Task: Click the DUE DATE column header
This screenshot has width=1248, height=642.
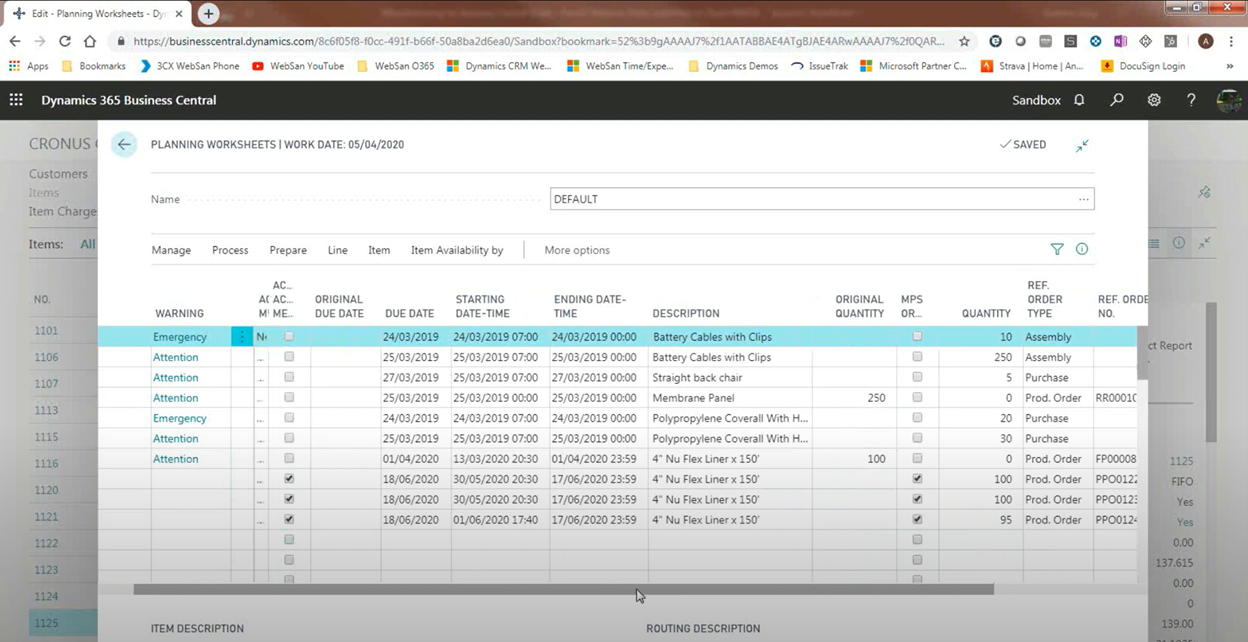Action: tap(410, 313)
